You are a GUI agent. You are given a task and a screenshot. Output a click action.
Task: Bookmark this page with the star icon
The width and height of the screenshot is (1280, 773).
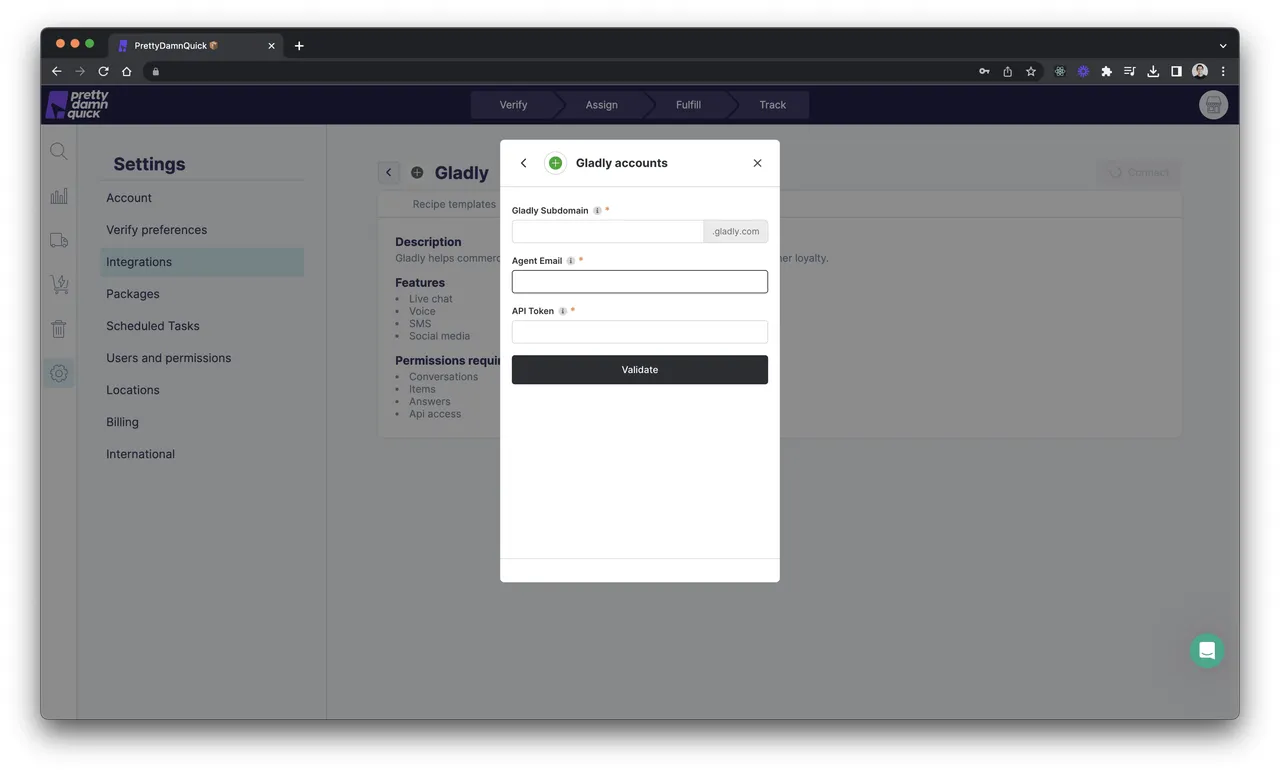click(x=1031, y=71)
